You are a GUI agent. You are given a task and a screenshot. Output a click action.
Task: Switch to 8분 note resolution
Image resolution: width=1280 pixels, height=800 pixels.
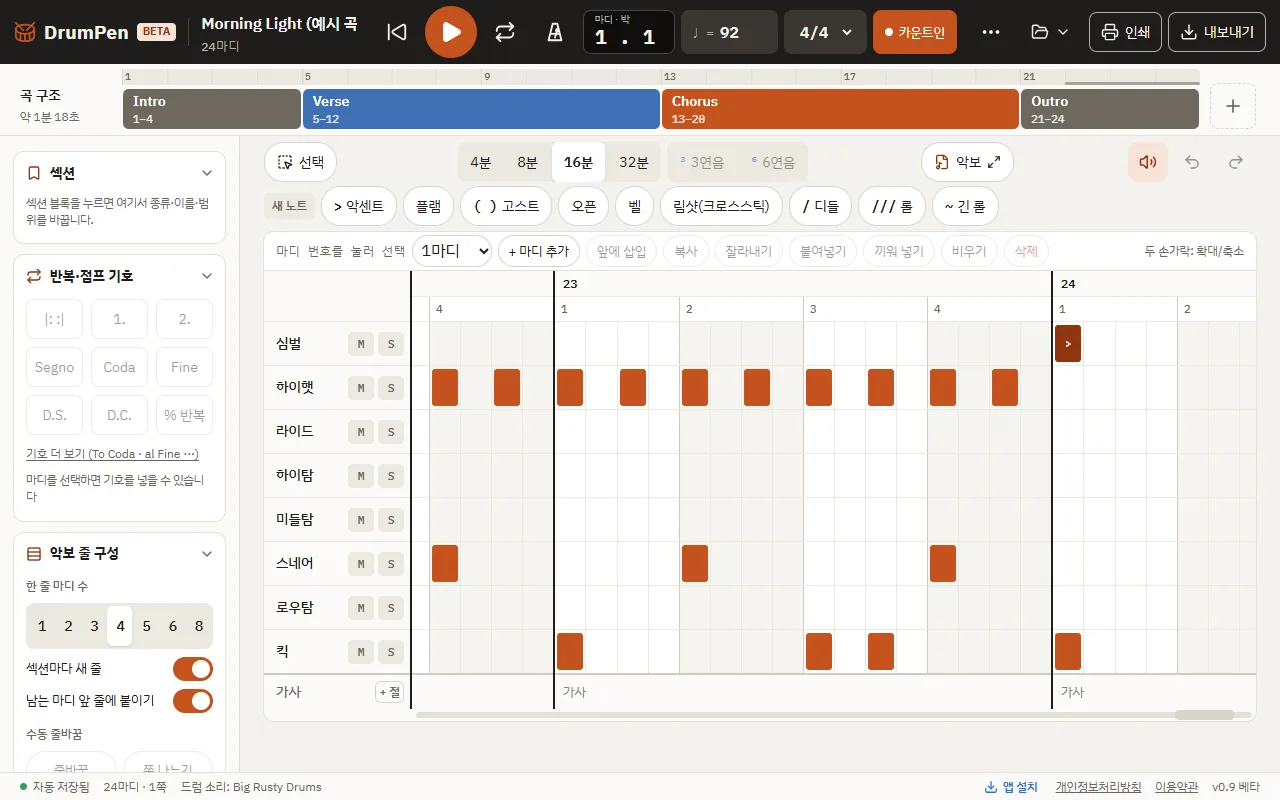click(527, 162)
